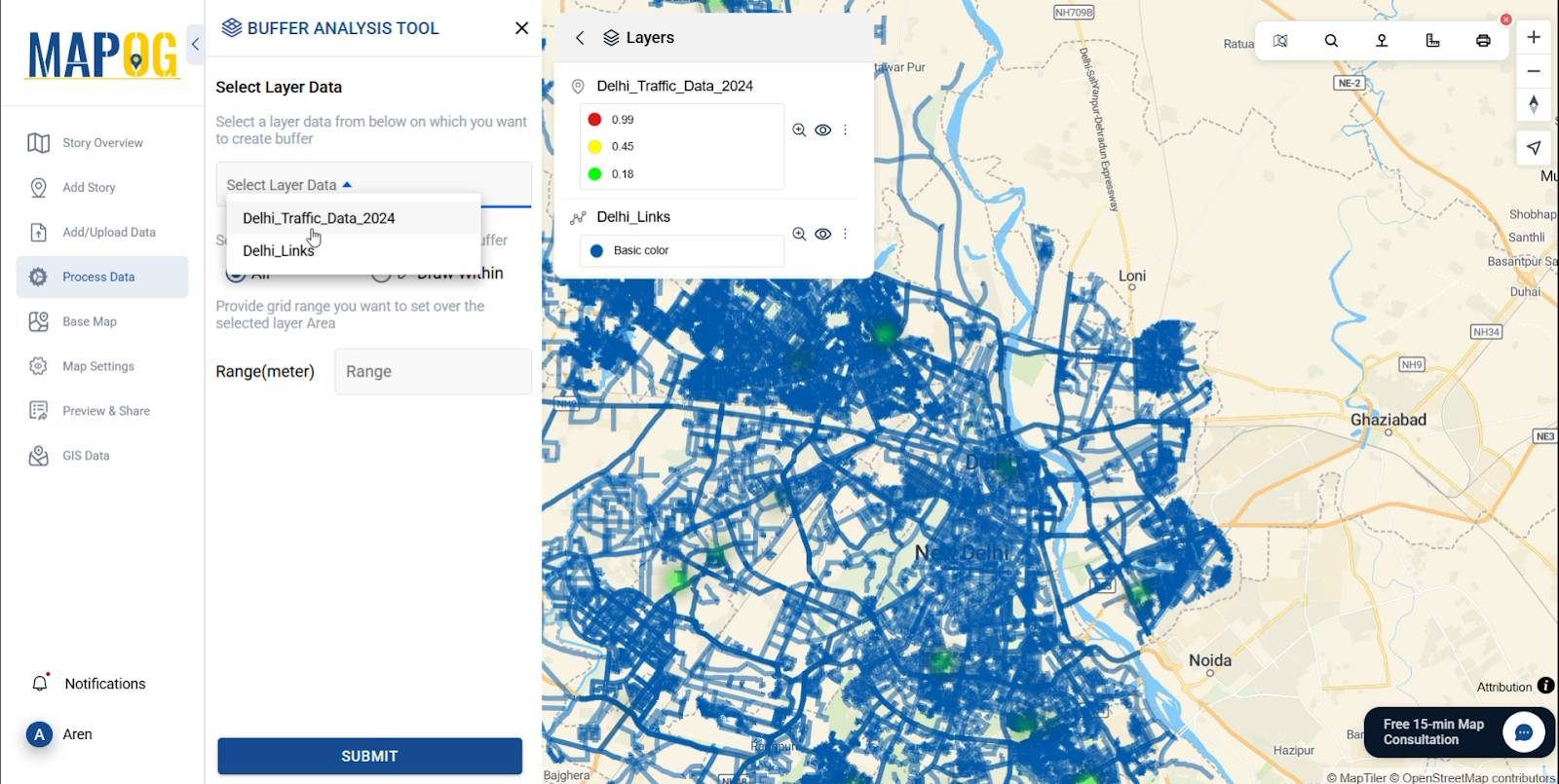Select the Draw within radio button

(381, 274)
